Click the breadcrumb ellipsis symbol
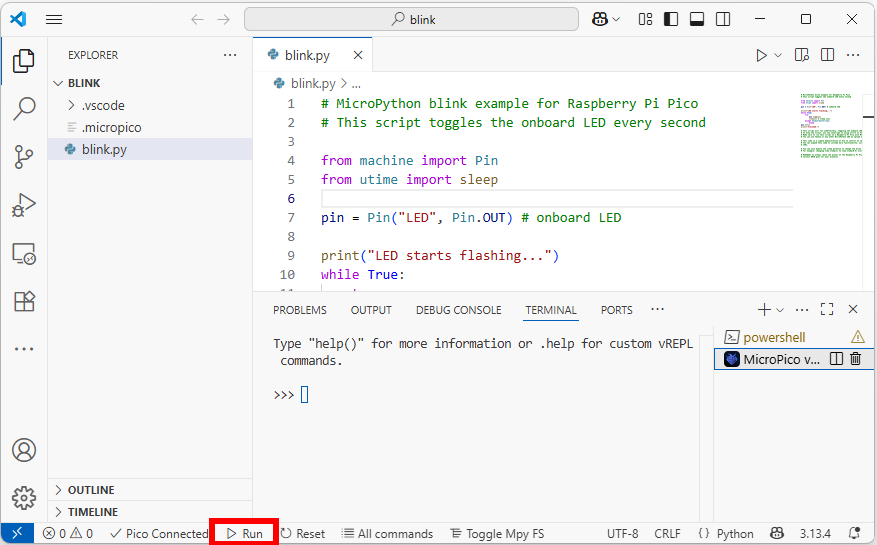The width and height of the screenshot is (877, 545). (356, 84)
